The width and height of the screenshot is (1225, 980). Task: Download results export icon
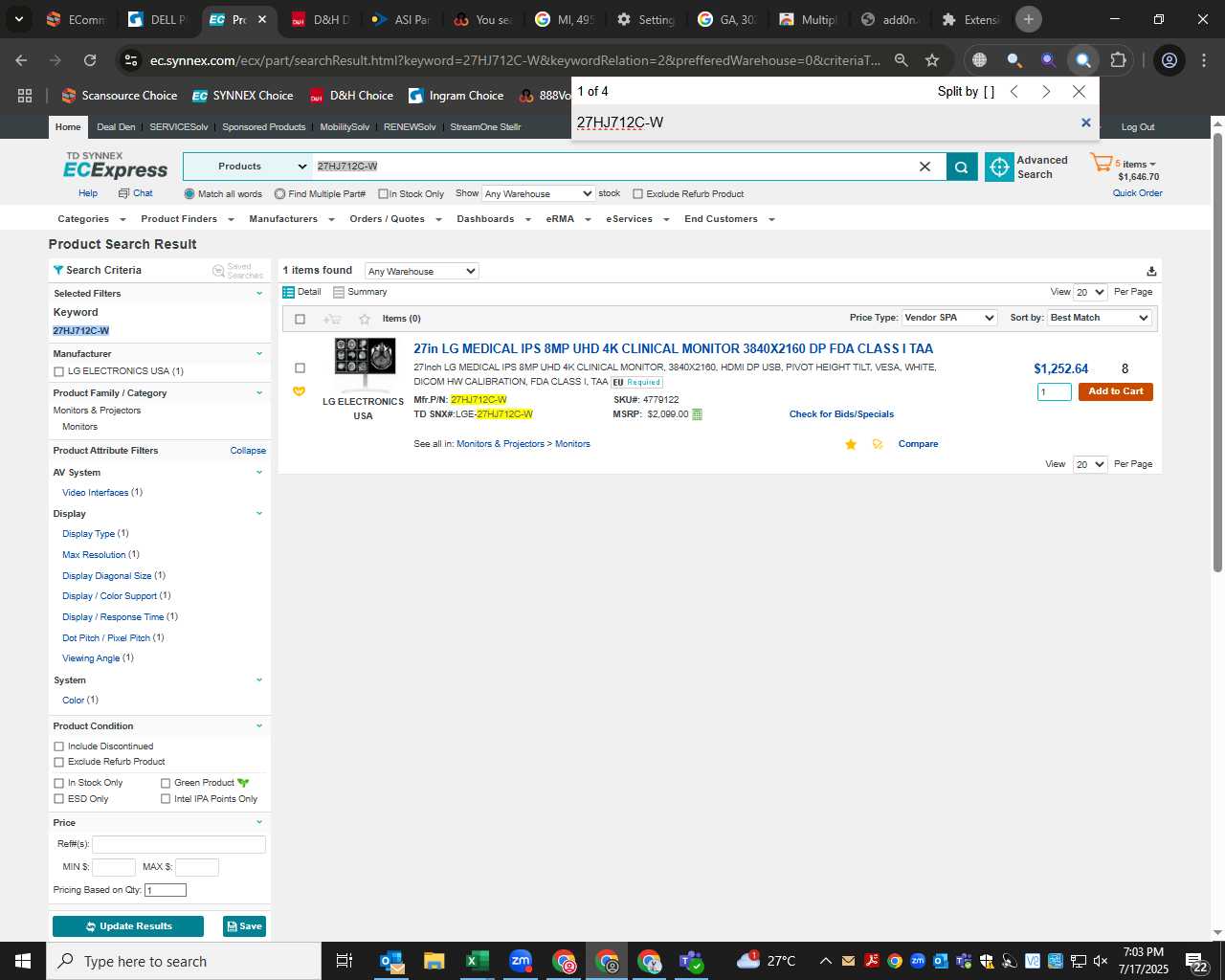point(1151,271)
